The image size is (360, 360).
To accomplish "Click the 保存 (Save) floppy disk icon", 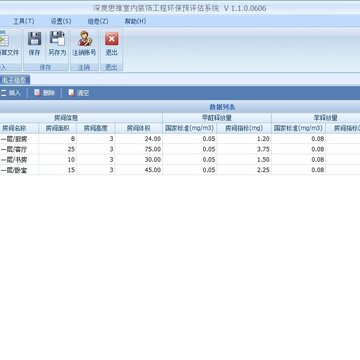I will (34, 39).
